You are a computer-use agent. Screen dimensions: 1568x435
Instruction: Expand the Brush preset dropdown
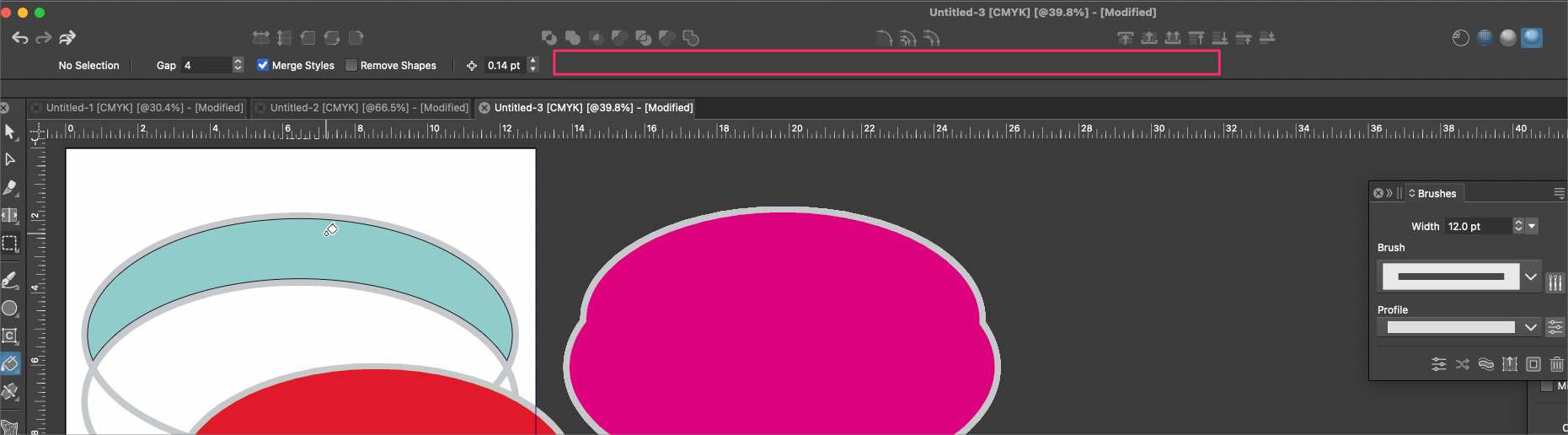(1531, 277)
